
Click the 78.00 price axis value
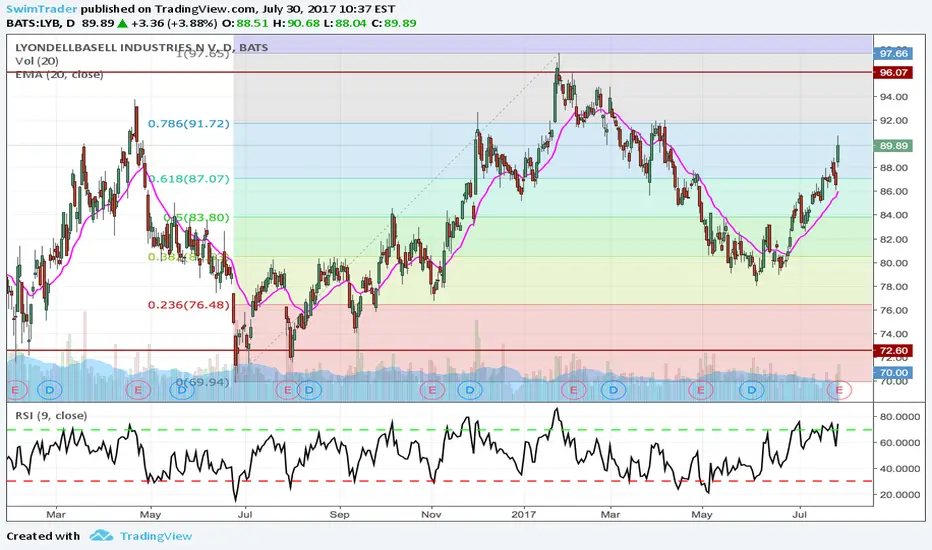pos(894,287)
